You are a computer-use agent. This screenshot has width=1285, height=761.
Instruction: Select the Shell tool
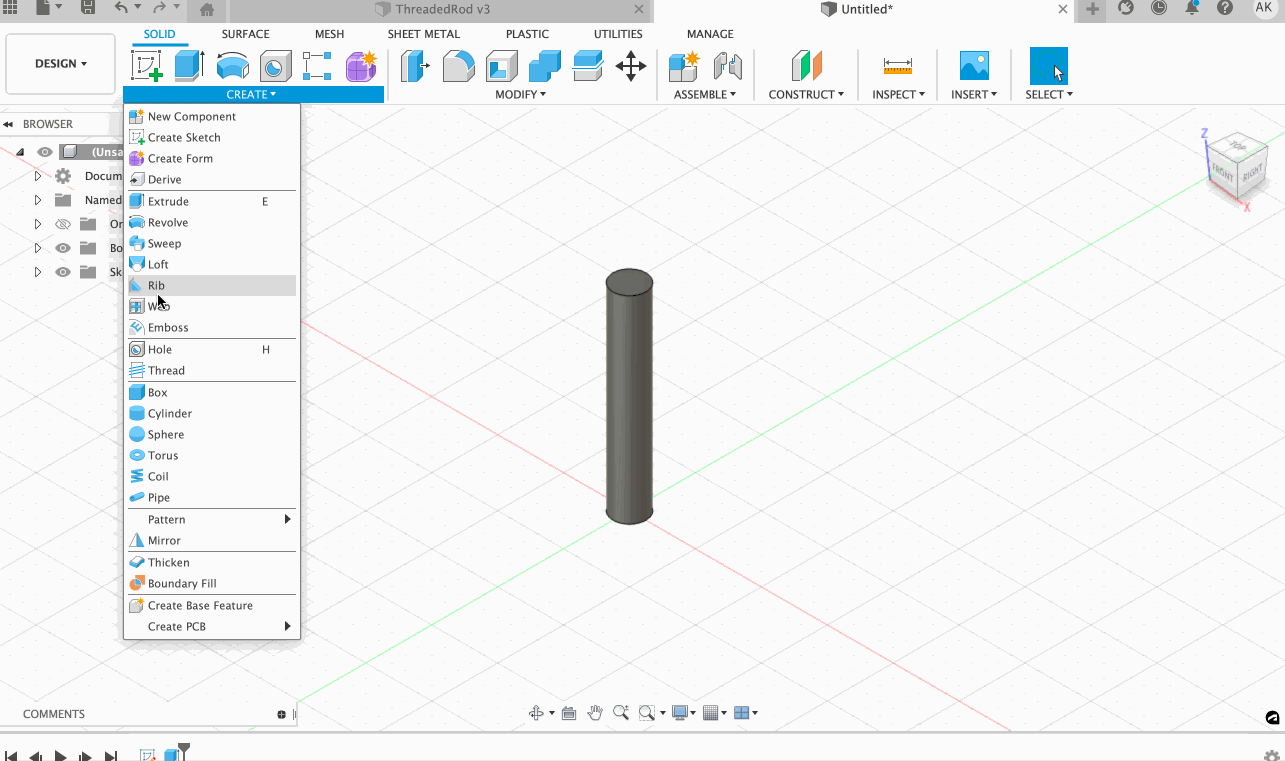pos(501,66)
